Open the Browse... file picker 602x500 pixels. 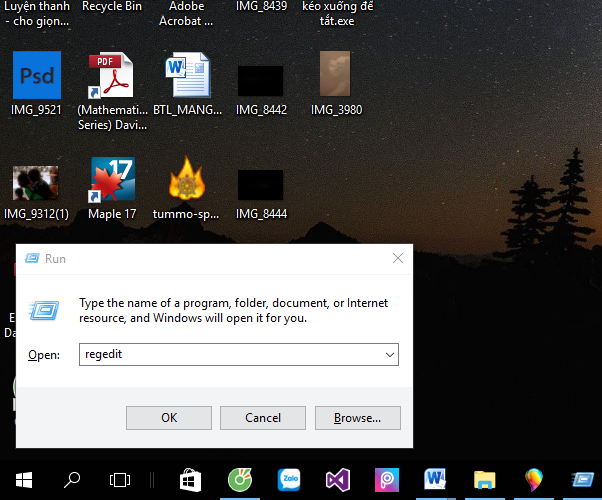(x=358, y=418)
